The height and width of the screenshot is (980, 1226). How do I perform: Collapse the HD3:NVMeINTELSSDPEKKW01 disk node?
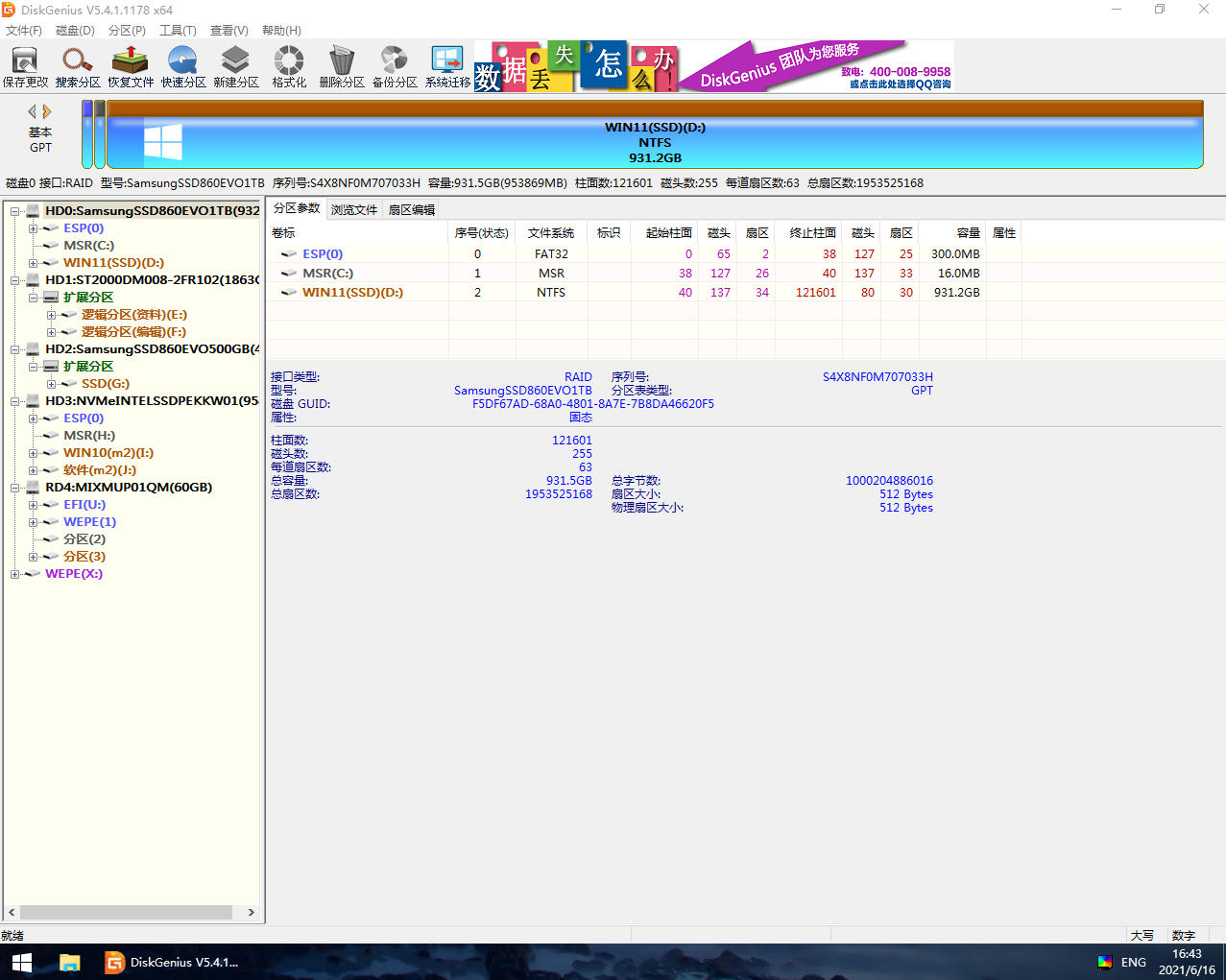15,401
